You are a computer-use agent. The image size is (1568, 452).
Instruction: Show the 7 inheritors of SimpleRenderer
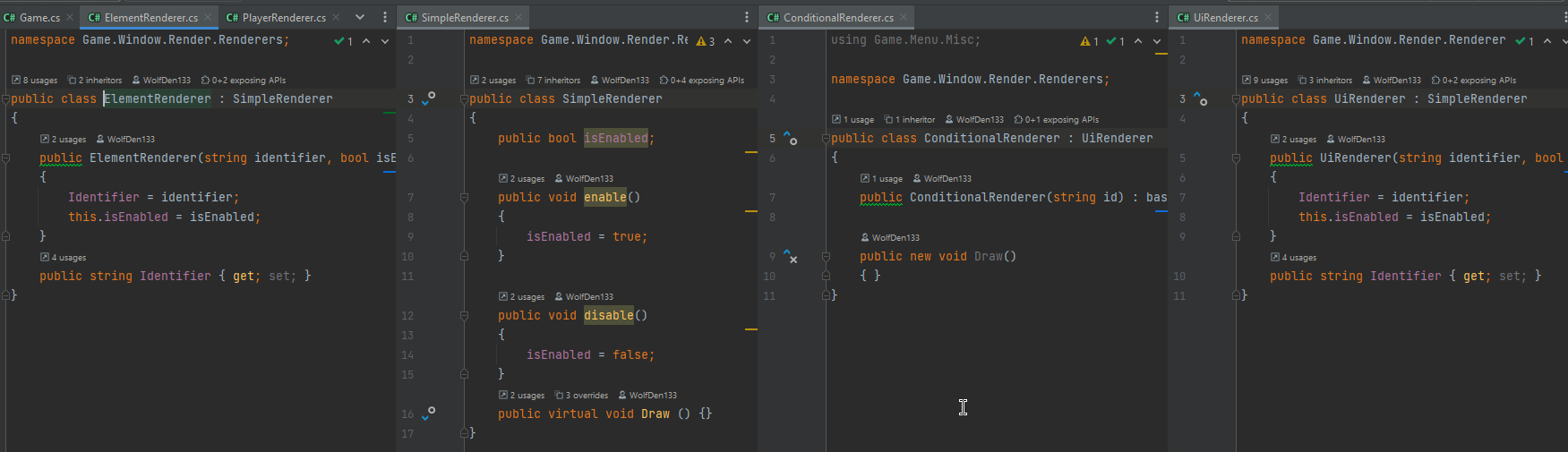553,80
